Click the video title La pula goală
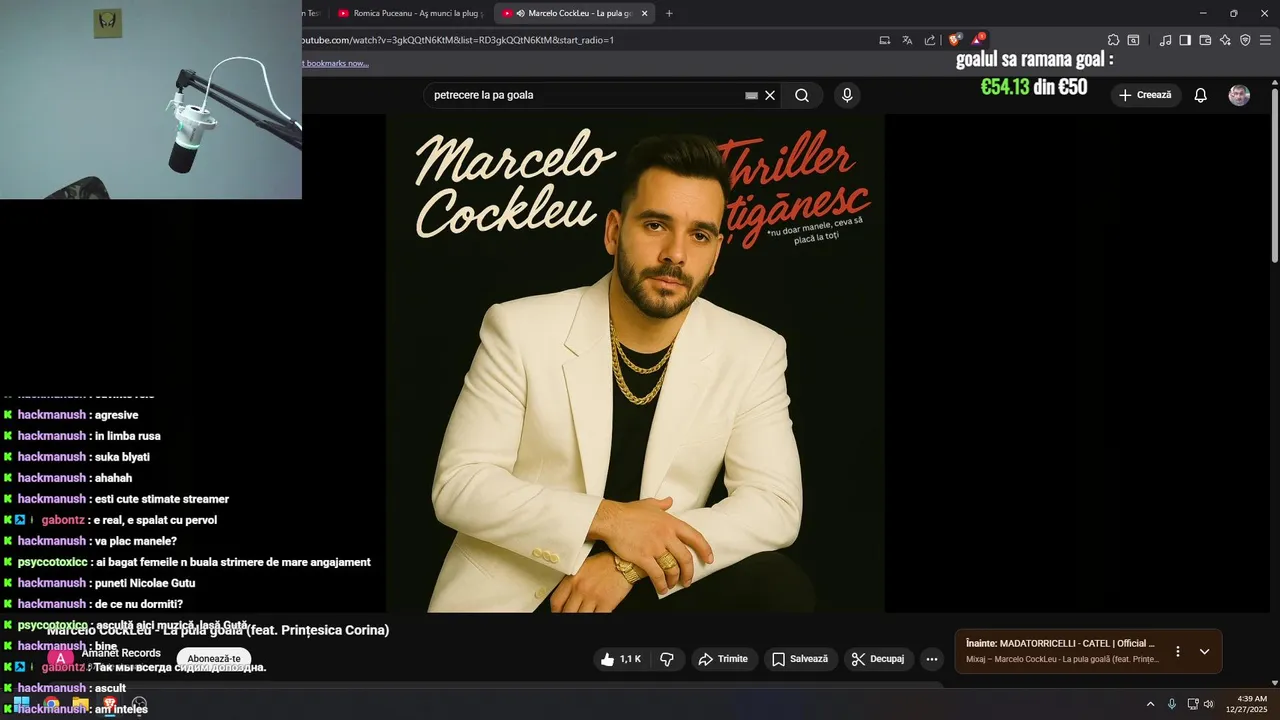Image resolution: width=1280 pixels, height=720 pixels. point(218,630)
